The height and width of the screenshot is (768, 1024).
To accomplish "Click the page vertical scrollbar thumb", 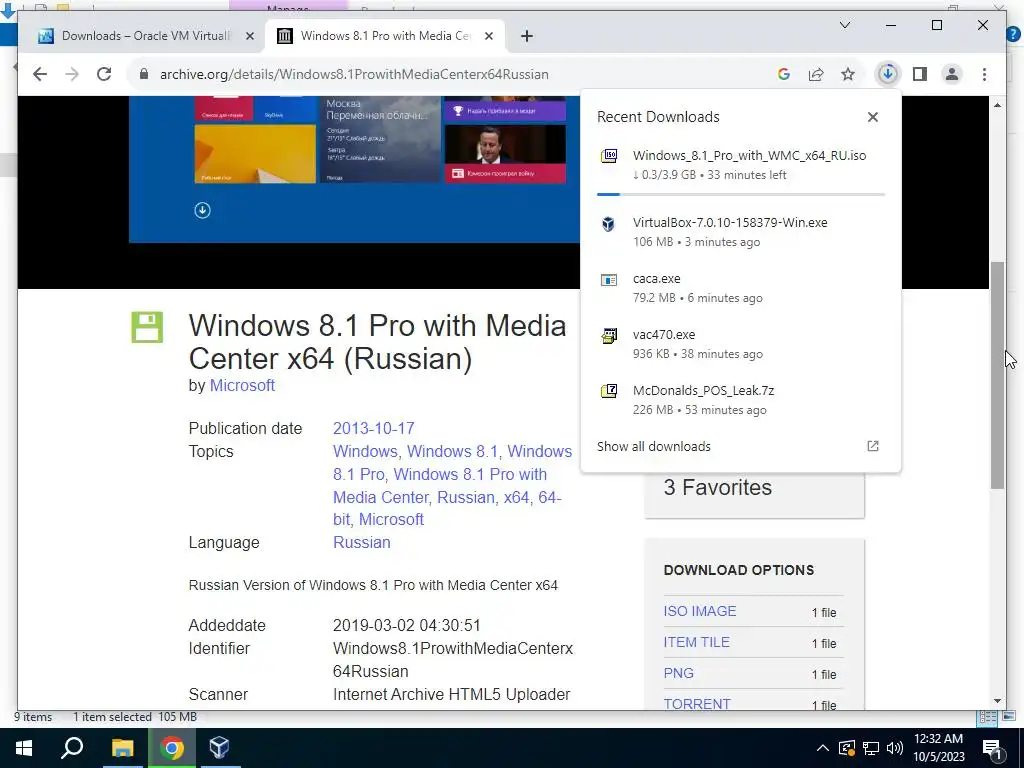I will [997, 376].
